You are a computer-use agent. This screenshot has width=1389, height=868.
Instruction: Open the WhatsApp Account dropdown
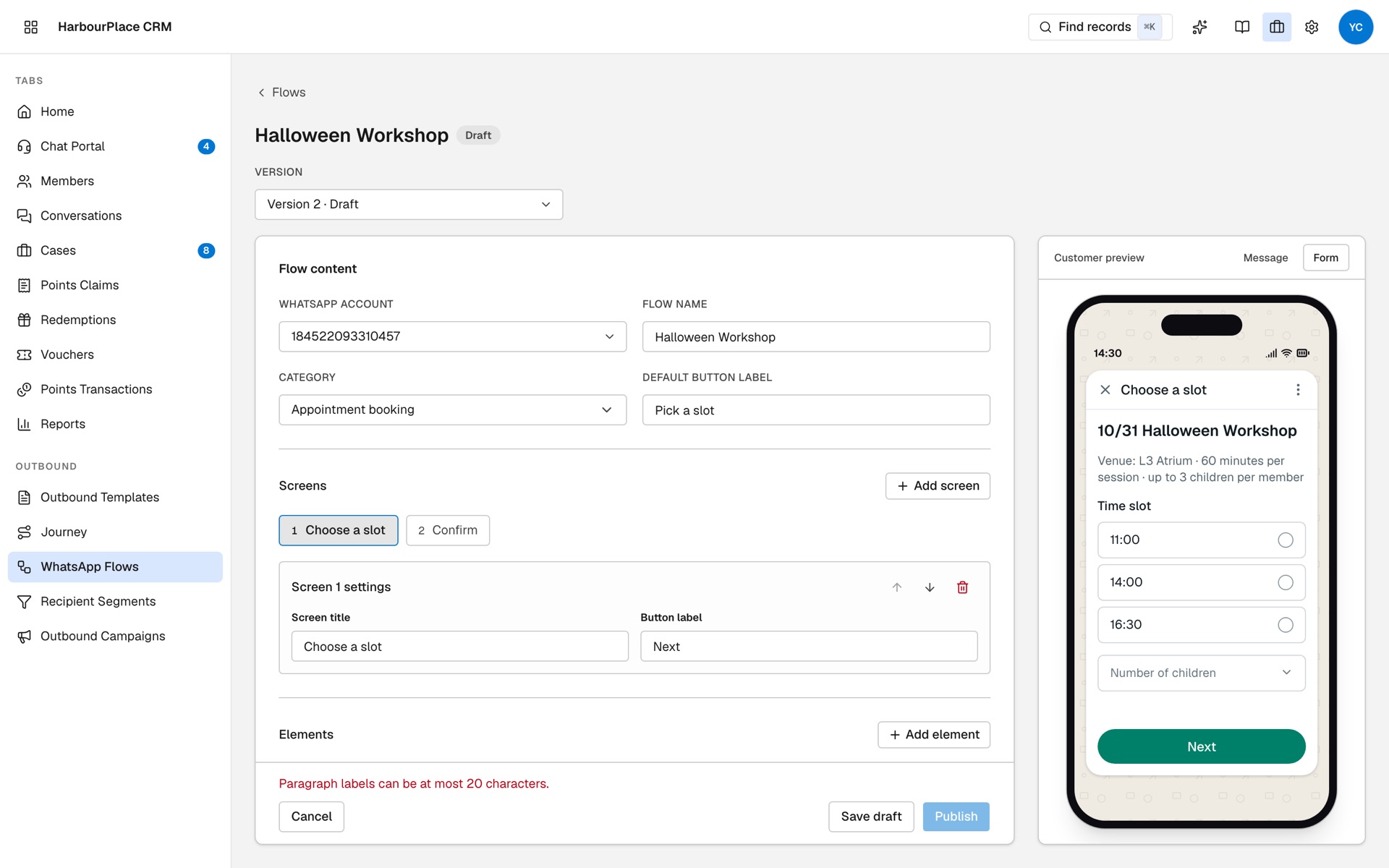pyautogui.click(x=453, y=336)
